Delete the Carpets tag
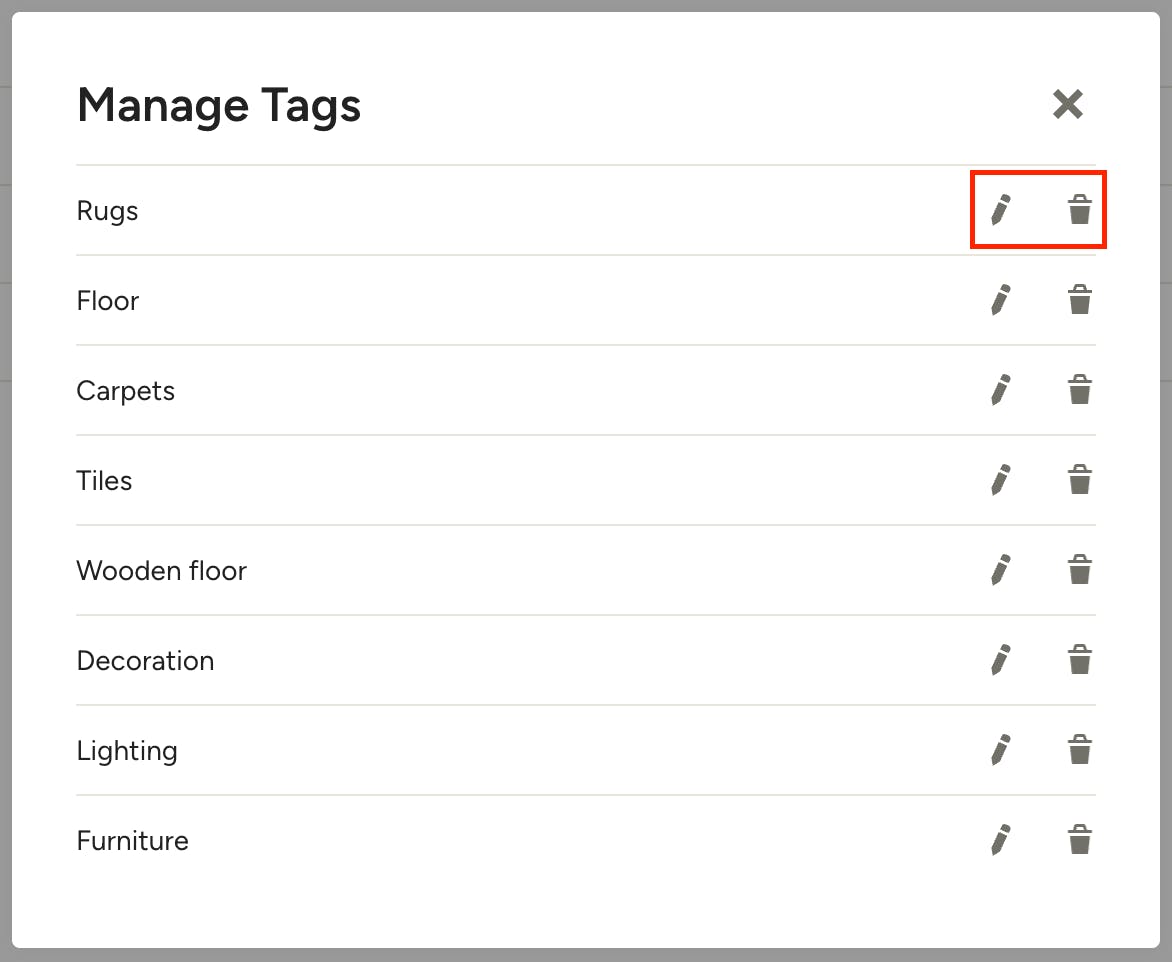 click(x=1079, y=390)
